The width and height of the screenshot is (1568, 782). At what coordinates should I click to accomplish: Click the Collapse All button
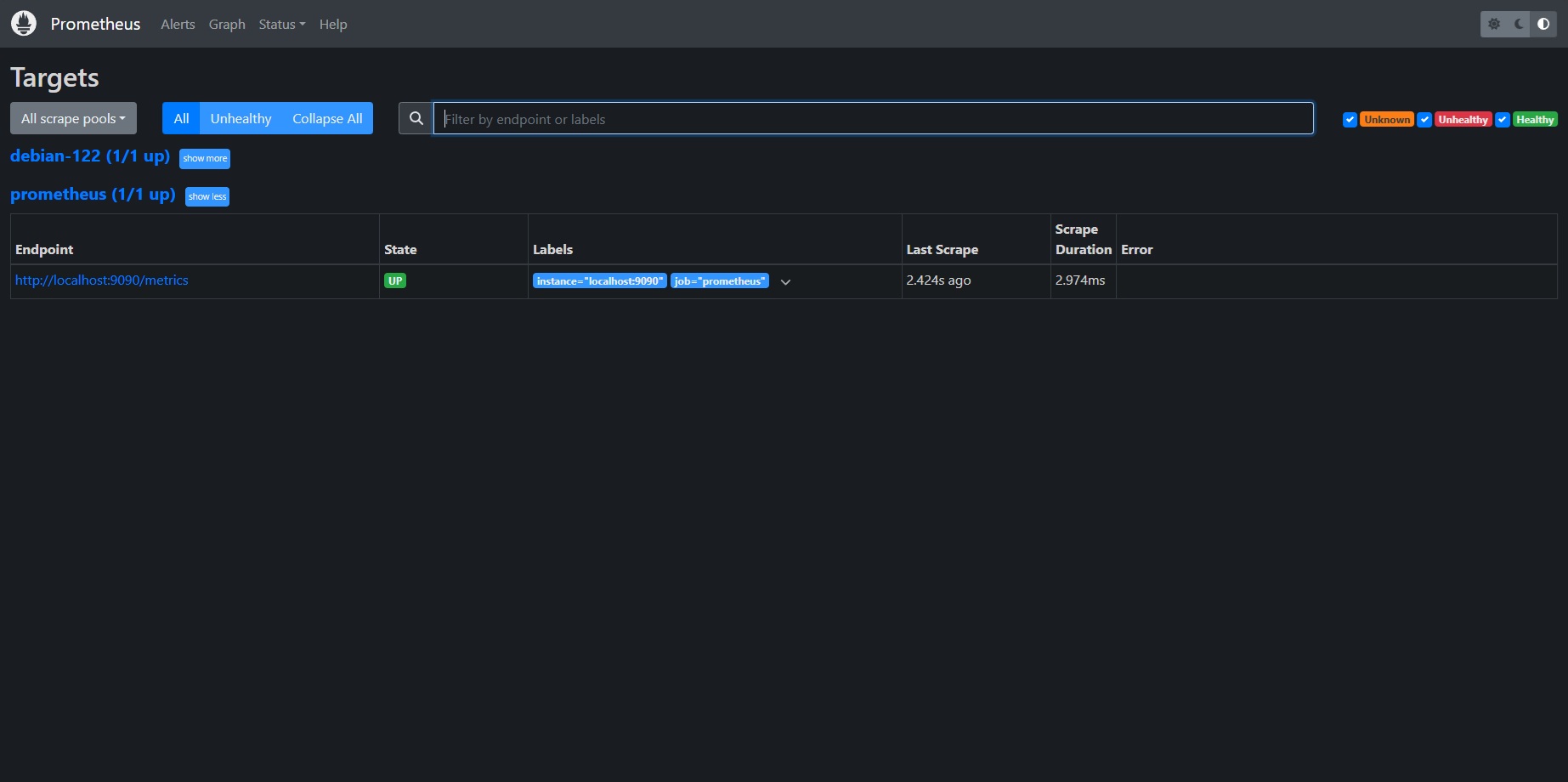click(x=327, y=118)
